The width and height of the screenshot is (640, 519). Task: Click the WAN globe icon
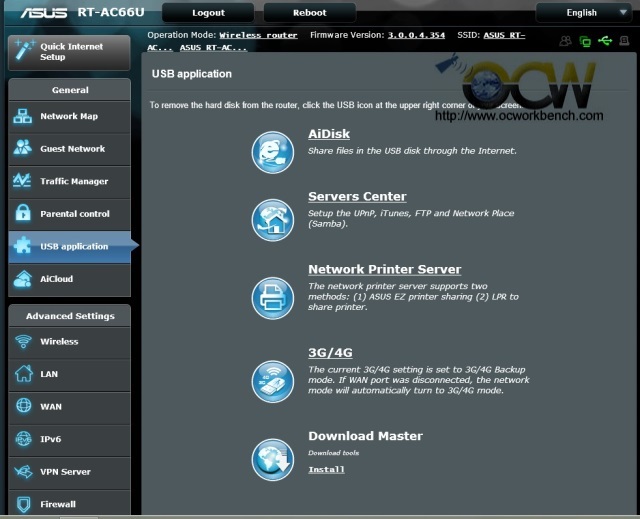(23, 406)
